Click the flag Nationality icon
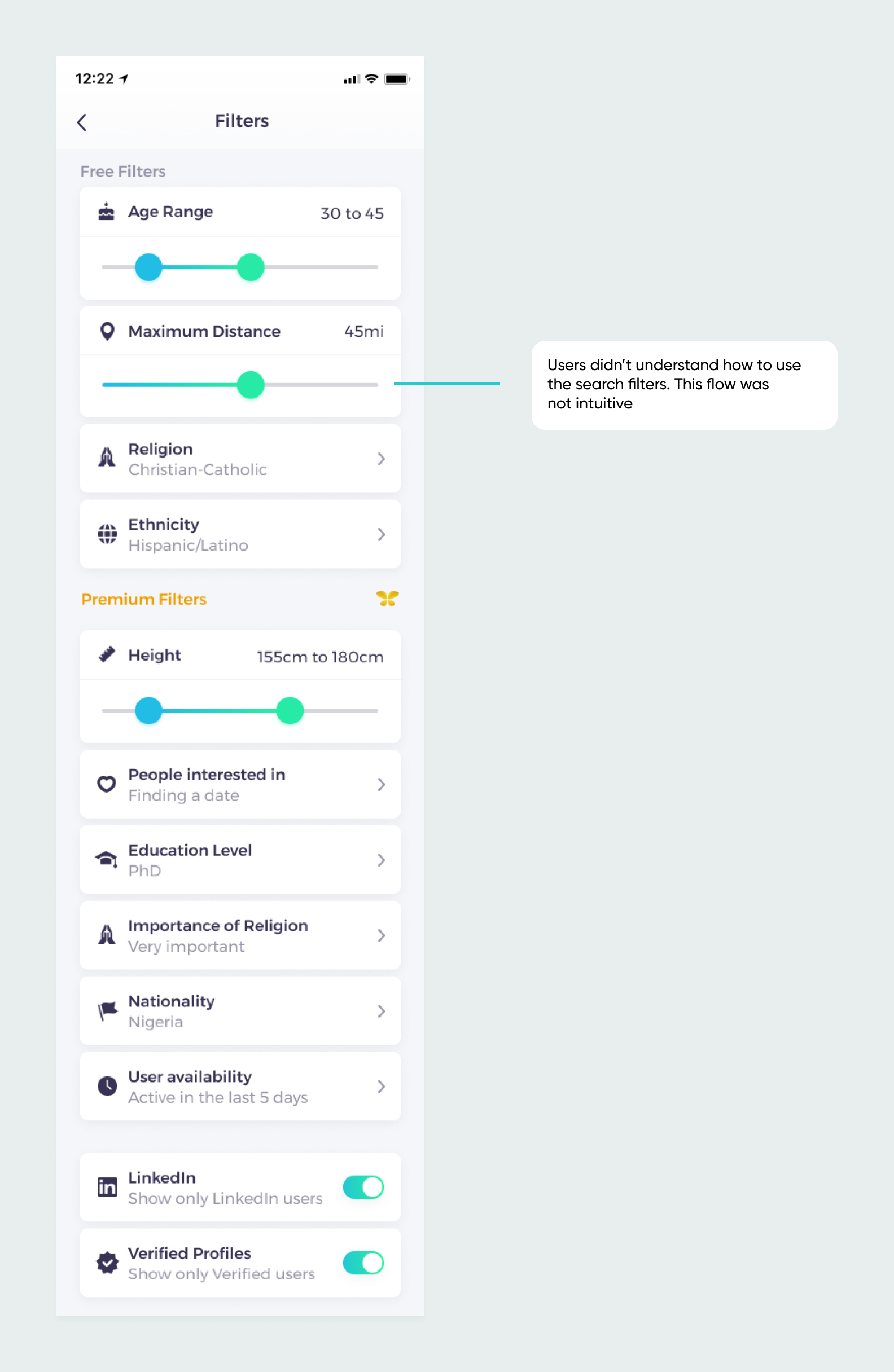 tap(107, 1010)
